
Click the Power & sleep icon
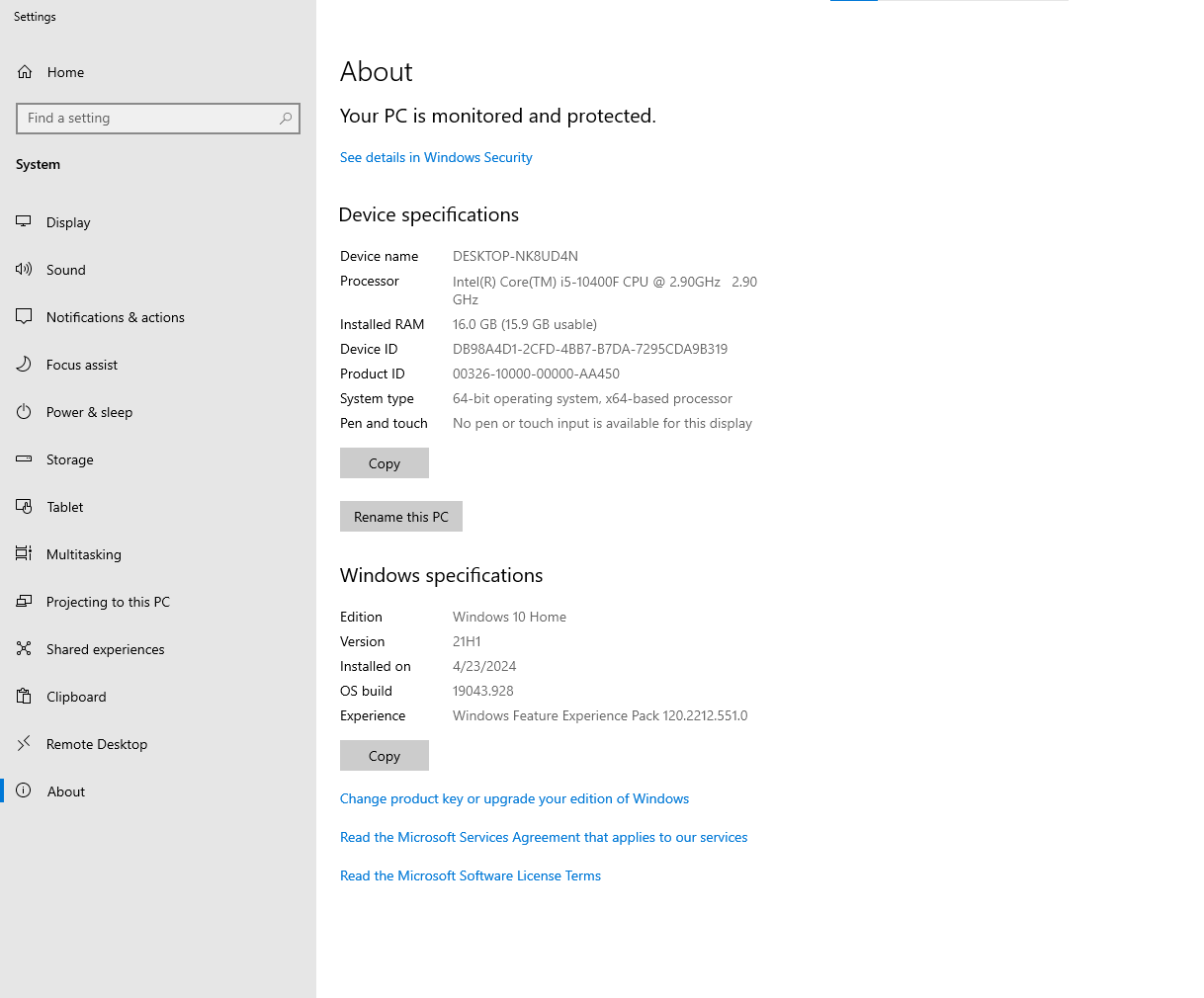(x=24, y=412)
